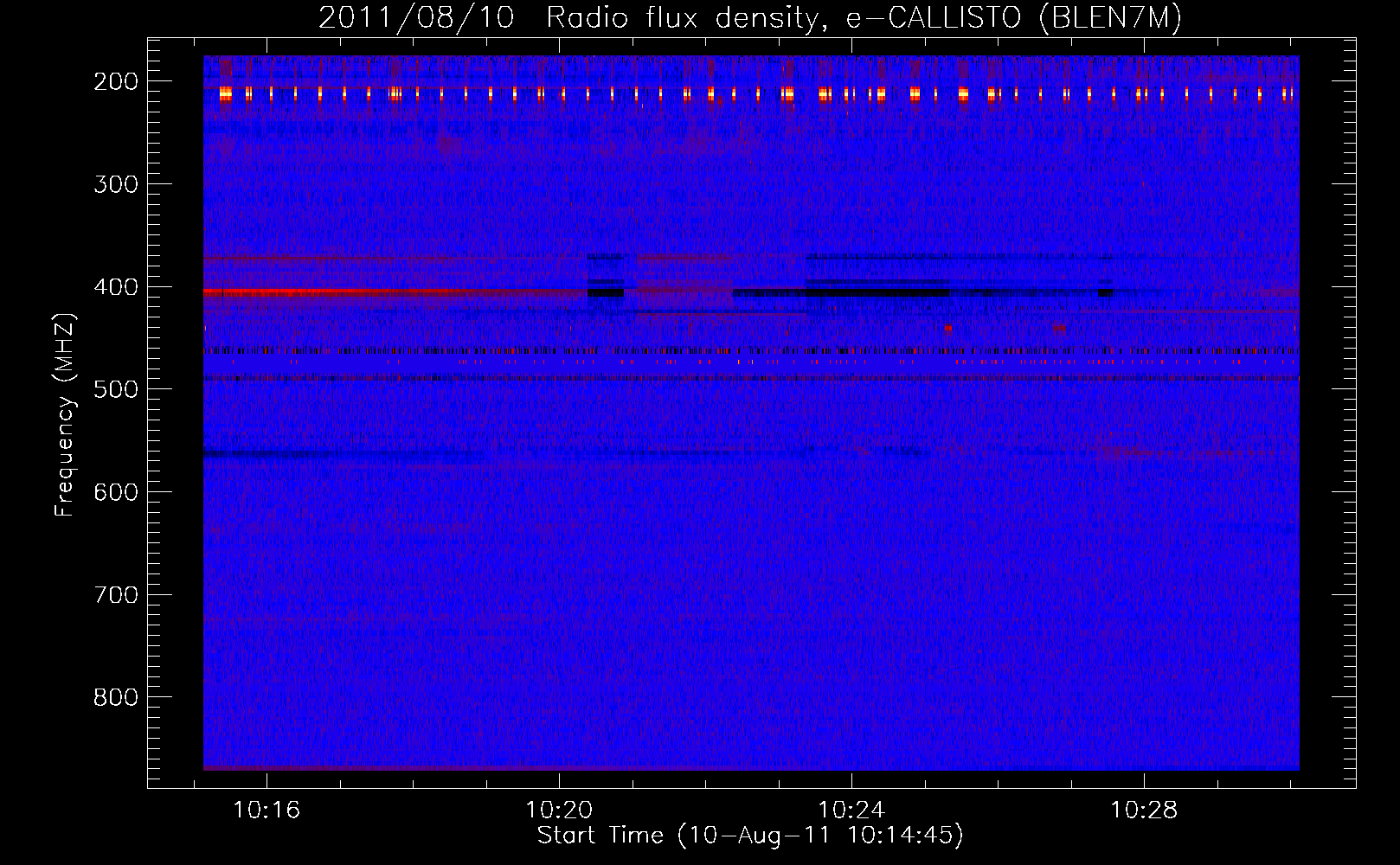Click the 10:20 time tick label

pos(559,811)
